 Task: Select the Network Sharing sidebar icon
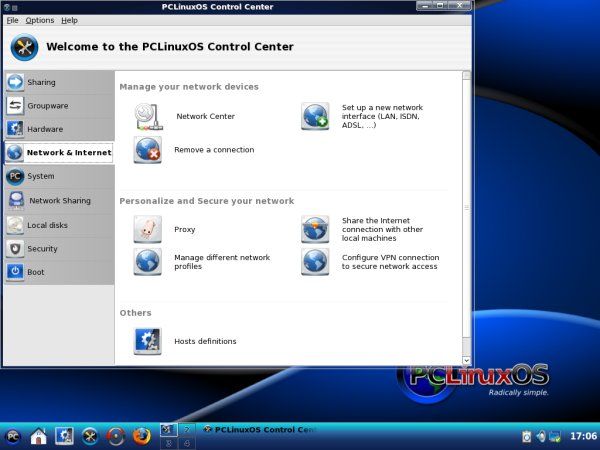click(16, 200)
